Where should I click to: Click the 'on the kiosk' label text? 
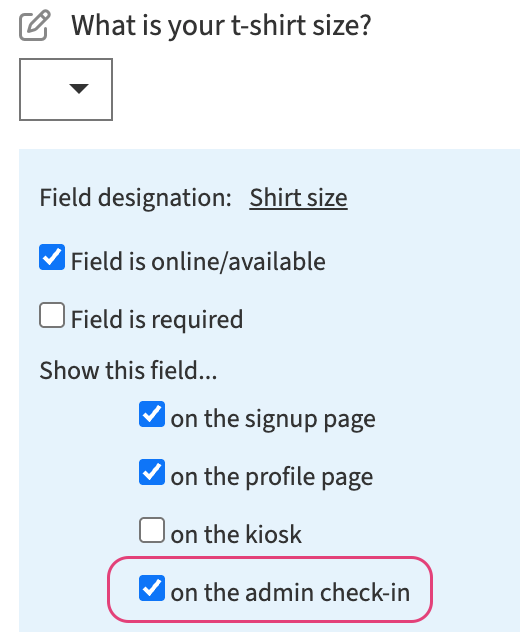click(x=236, y=534)
